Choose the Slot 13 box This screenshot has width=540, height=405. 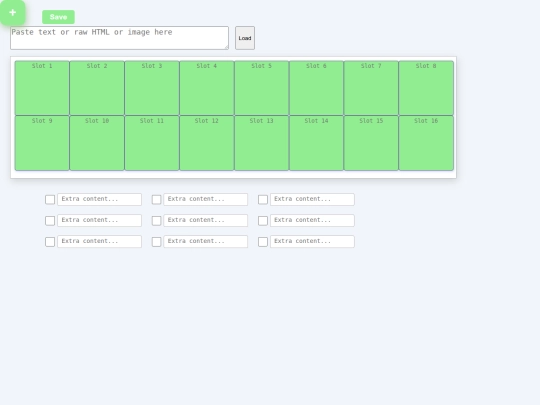[x=261, y=143]
